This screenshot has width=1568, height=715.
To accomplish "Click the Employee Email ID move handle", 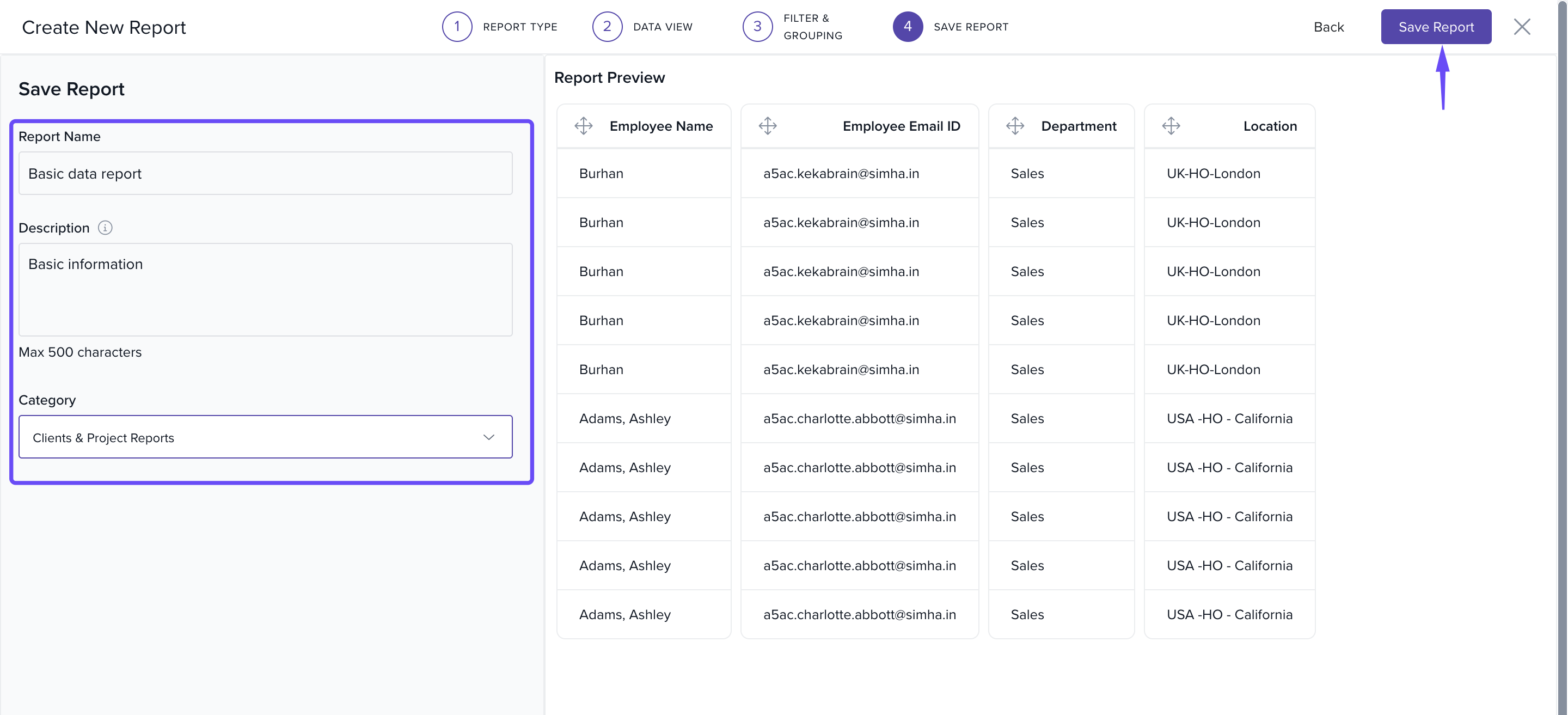I will [x=767, y=126].
